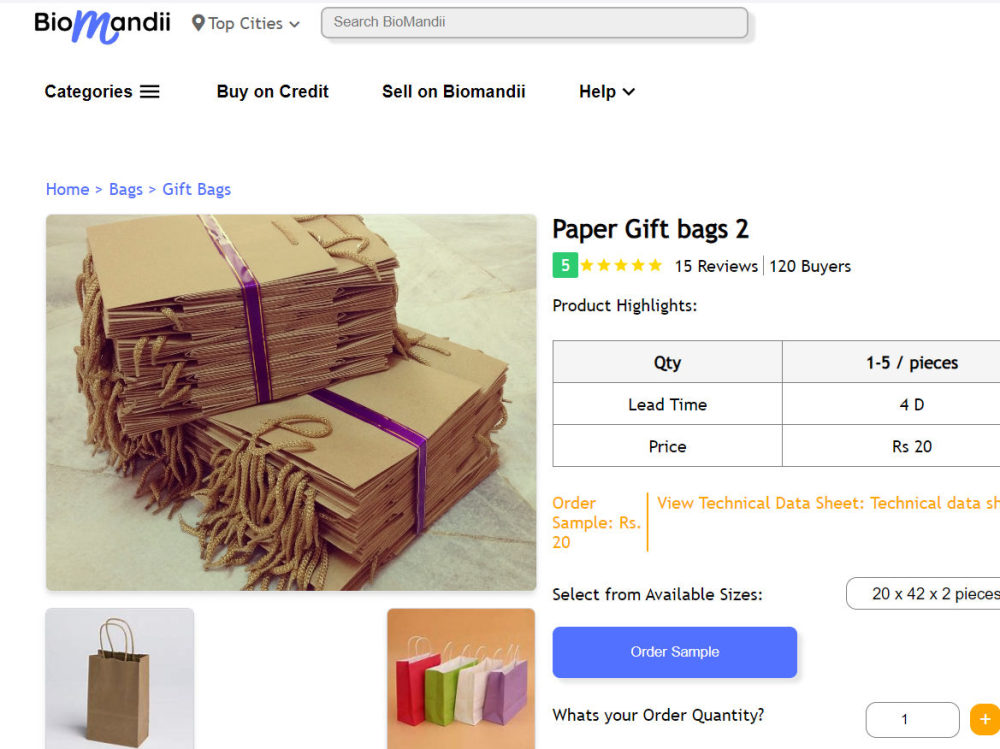Click the green 5 rating badge

pyautogui.click(x=565, y=265)
